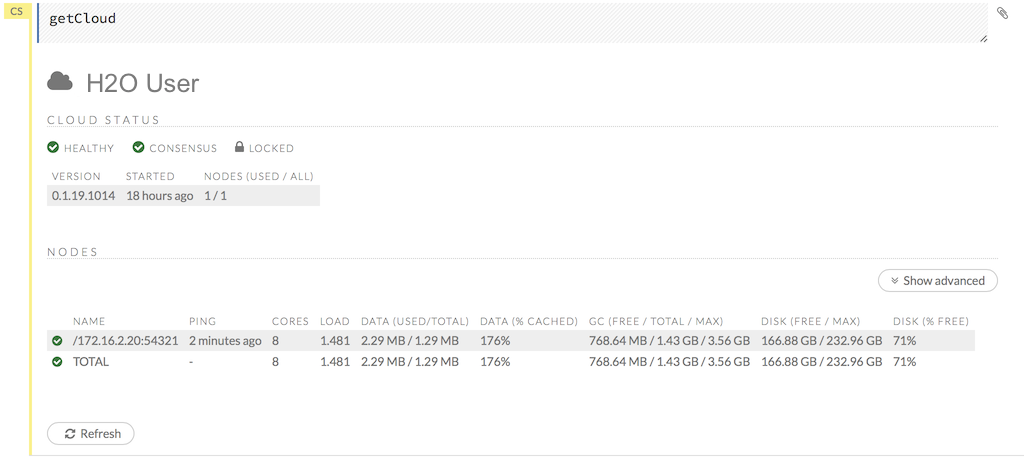This screenshot has width=1024, height=460.
Task: Click the LOCKED padlock icon
Action: tap(239, 148)
